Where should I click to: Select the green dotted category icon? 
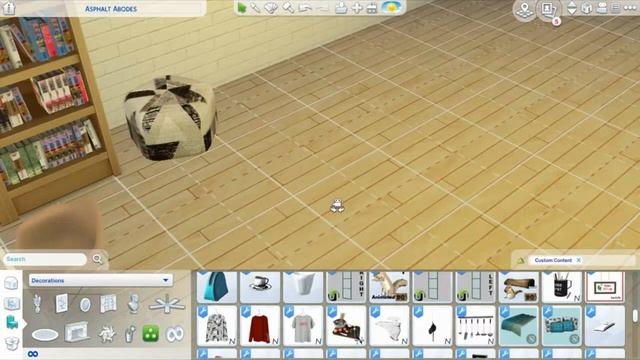pyautogui.click(x=150, y=334)
